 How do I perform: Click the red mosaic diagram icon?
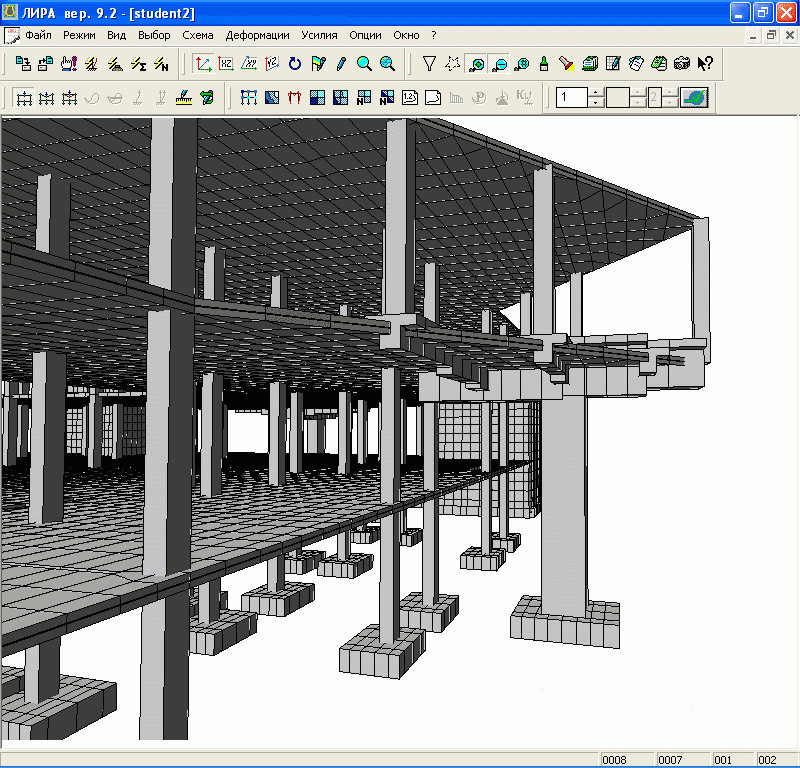[x=294, y=98]
